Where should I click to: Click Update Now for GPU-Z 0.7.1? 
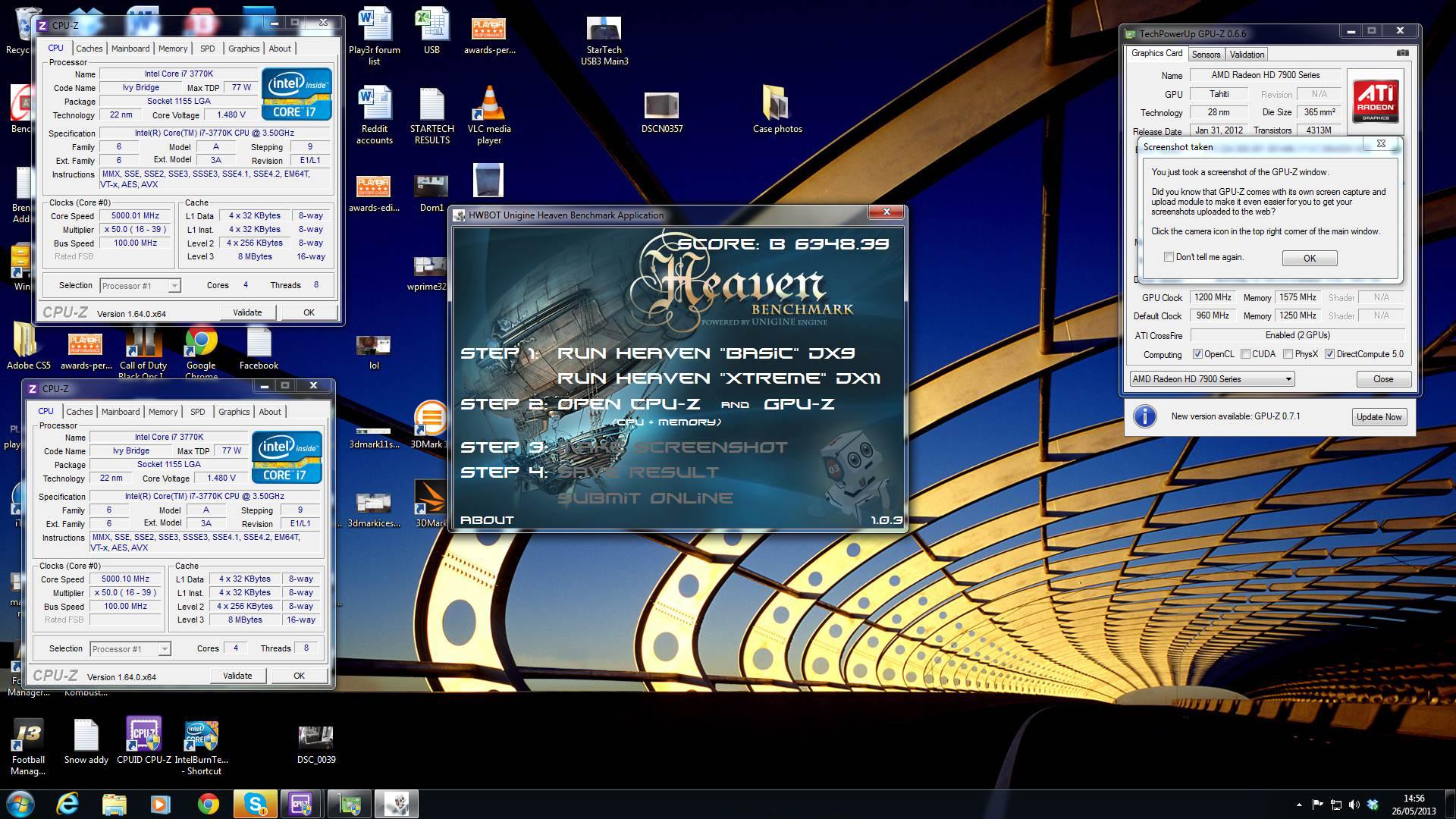click(1379, 417)
